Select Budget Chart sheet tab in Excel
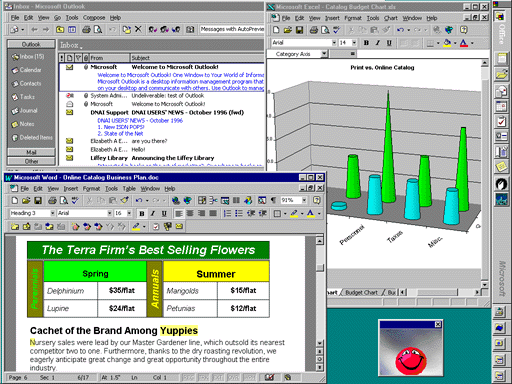This screenshot has height=384, width=512. [x=362, y=292]
